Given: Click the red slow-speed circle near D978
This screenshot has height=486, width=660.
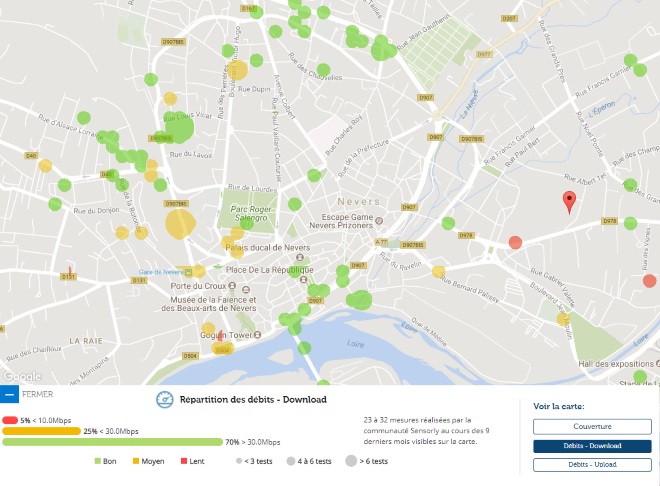Looking at the screenshot, I should 515,242.
